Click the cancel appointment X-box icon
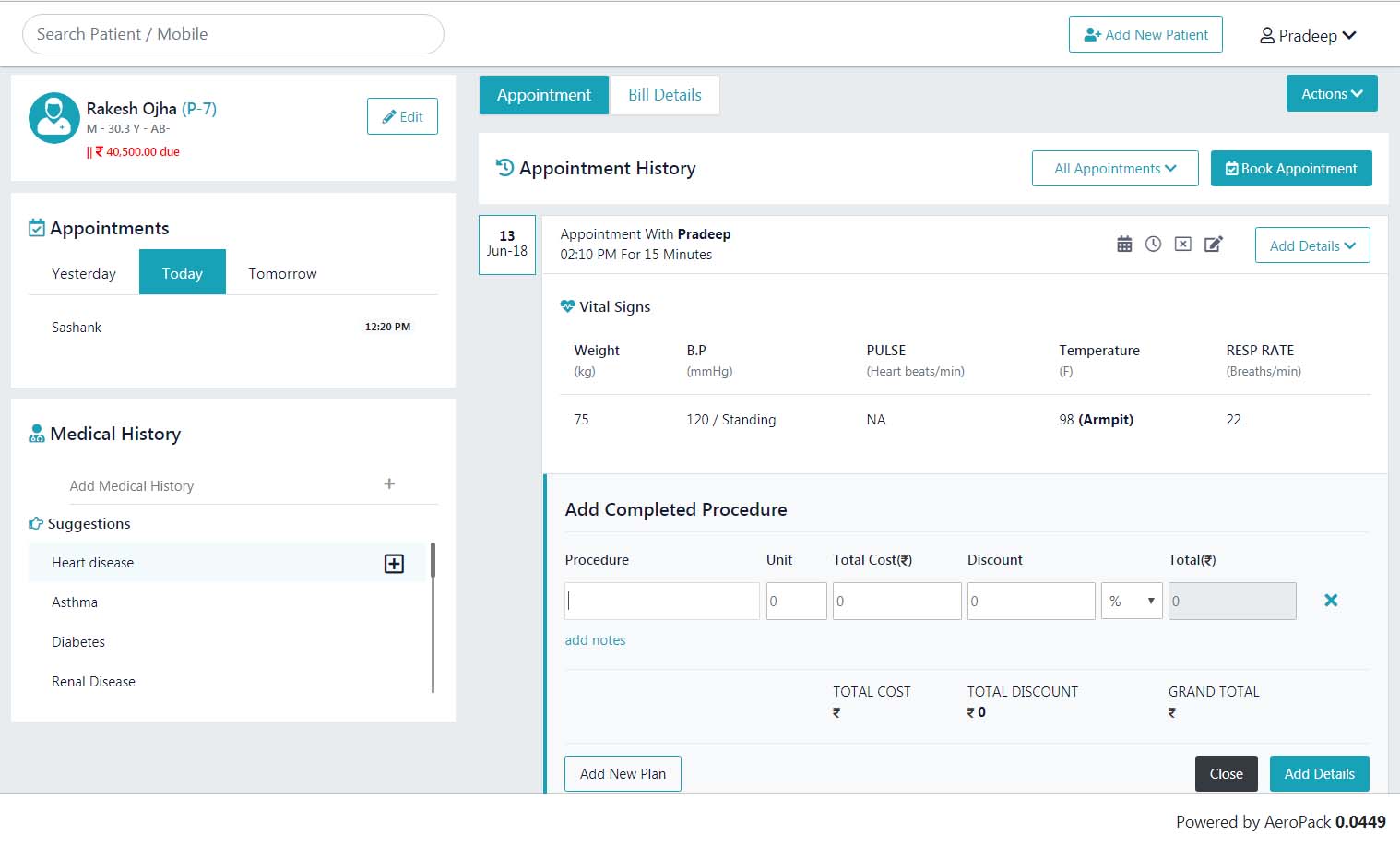Image resolution: width=1400 pixels, height=847 pixels. pyautogui.click(x=1183, y=245)
